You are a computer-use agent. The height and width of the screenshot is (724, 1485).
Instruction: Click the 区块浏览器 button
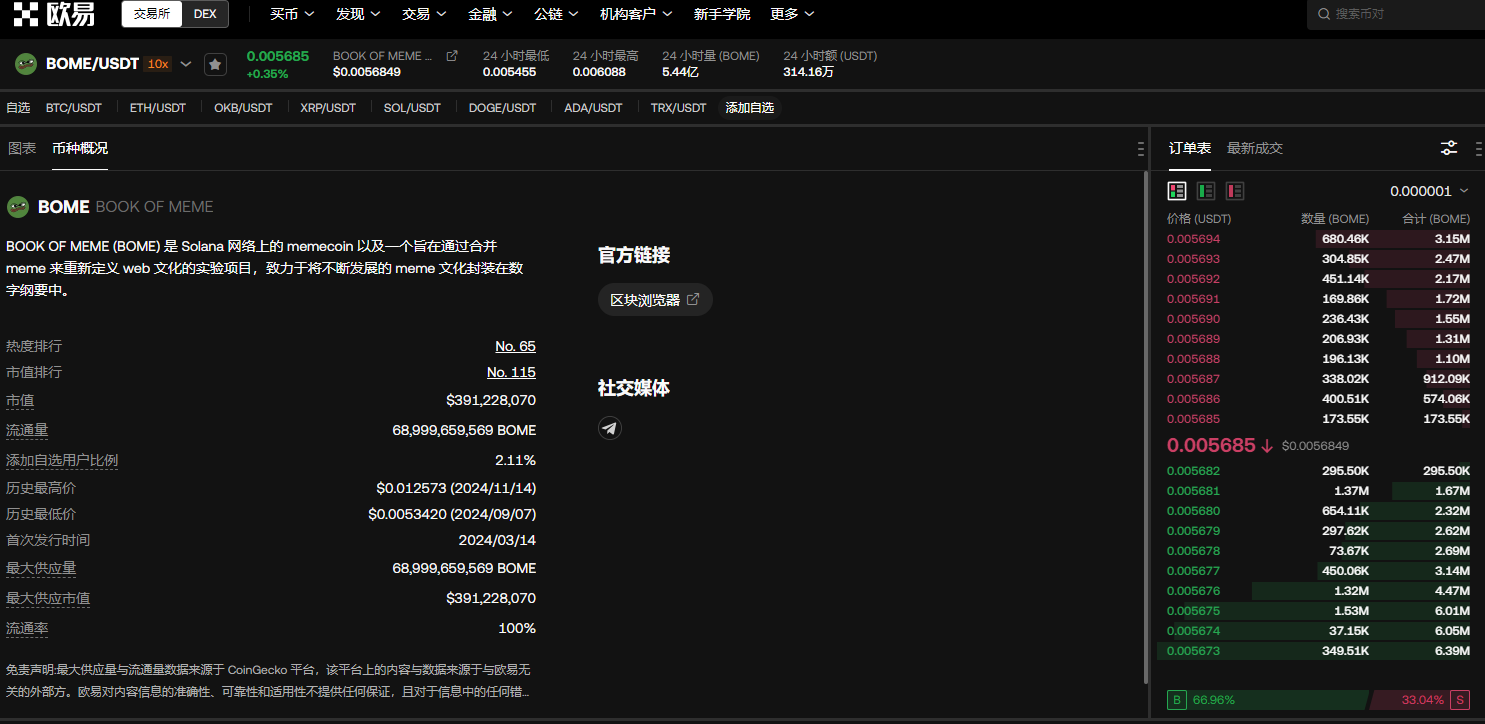pyautogui.click(x=655, y=300)
